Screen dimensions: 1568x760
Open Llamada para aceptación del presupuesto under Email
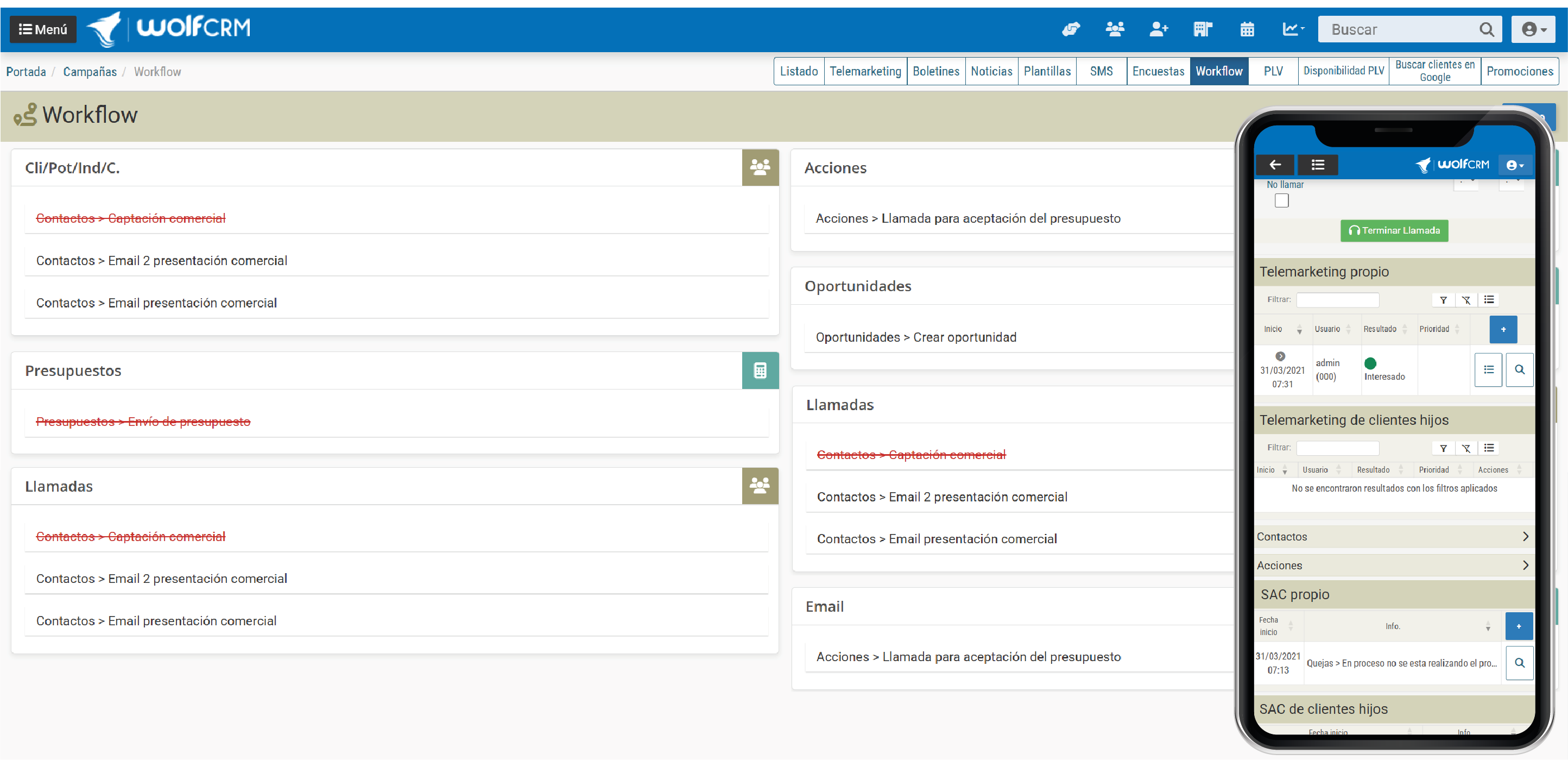(x=968, y=656)
